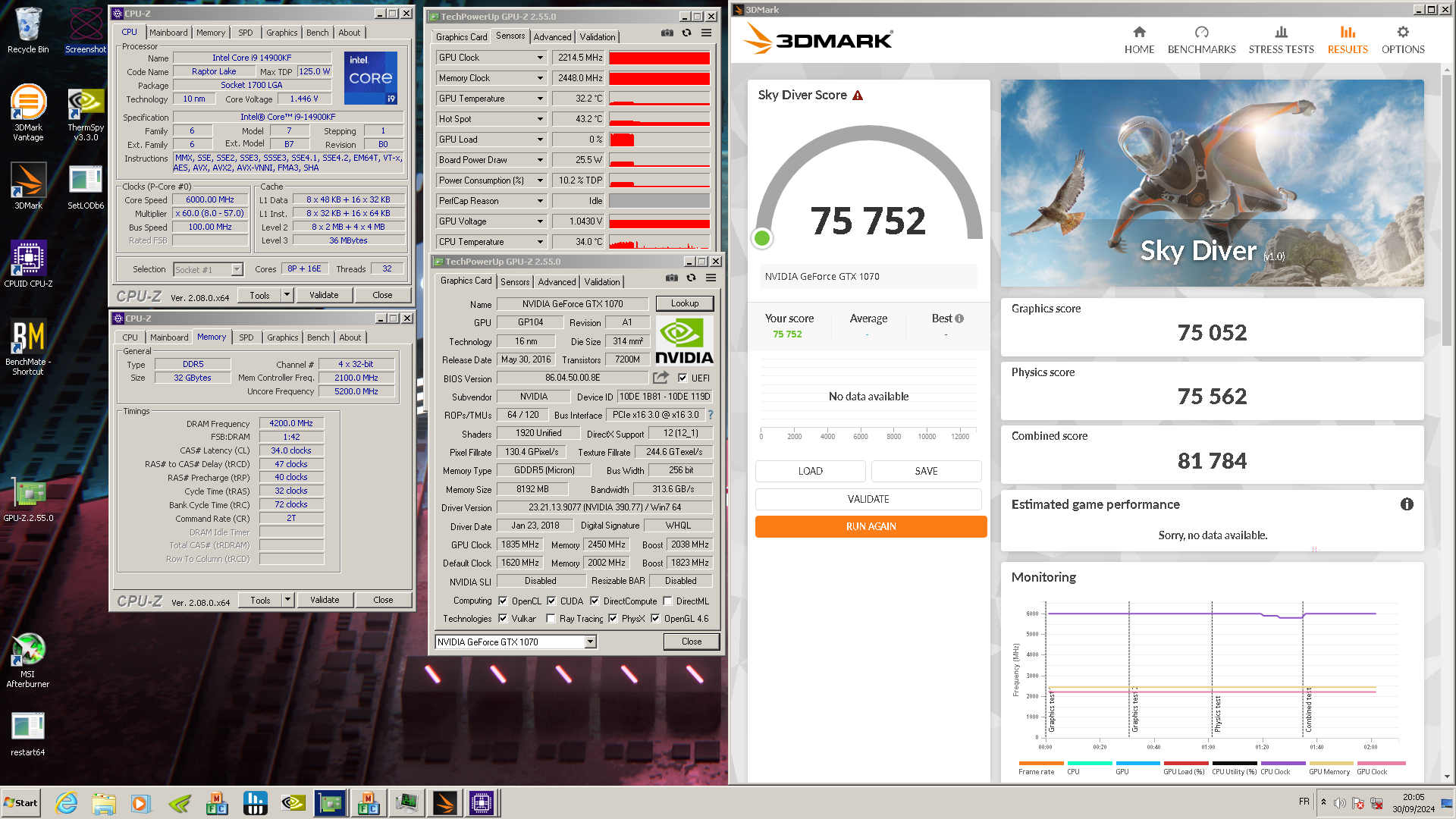Launch CPUID CPU-Z desktop shortcut
This screenshot has height=819, width=1456.
point(28,264)
